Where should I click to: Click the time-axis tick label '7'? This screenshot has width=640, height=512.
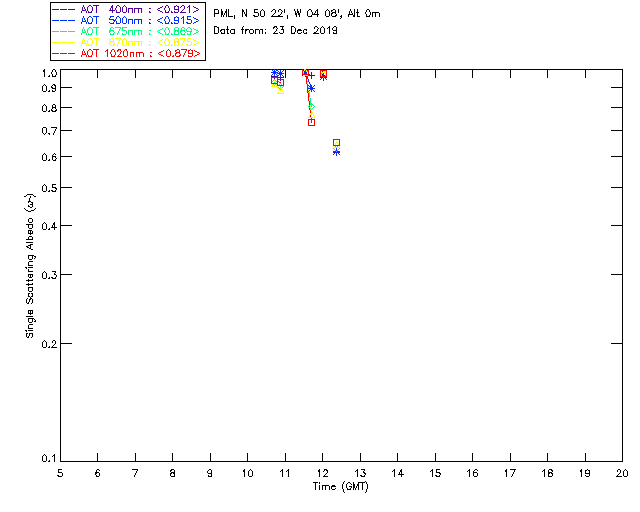[x=135, y=473]
